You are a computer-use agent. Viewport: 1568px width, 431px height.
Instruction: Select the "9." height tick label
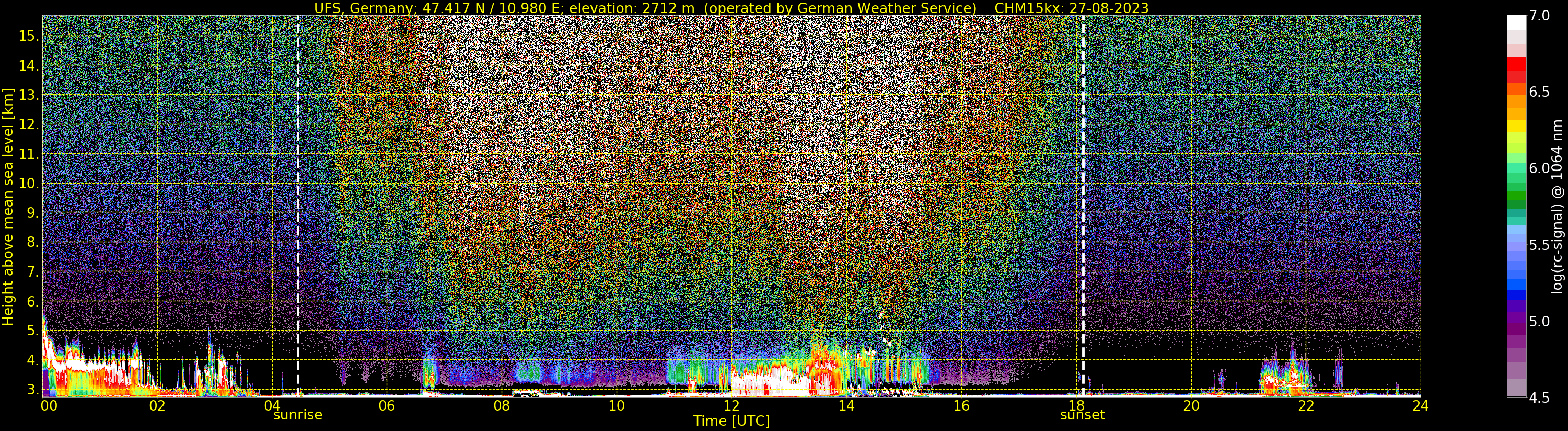[x=33, y=213]
